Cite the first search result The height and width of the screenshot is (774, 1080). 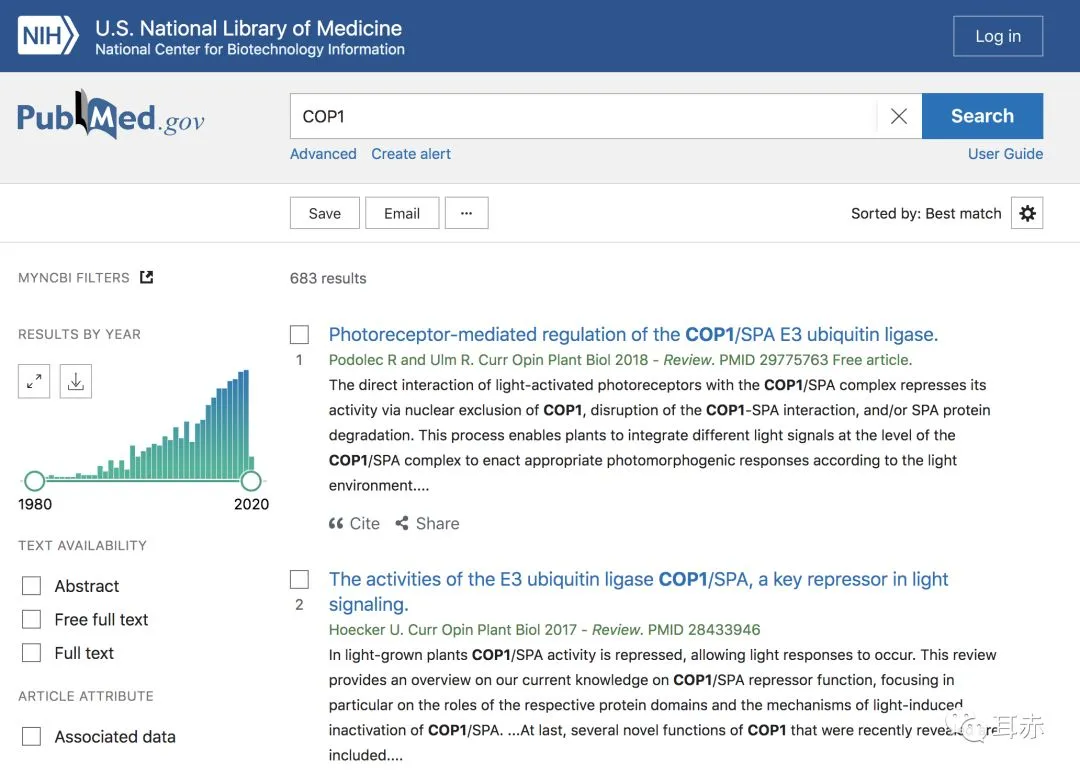click(355, 523)
